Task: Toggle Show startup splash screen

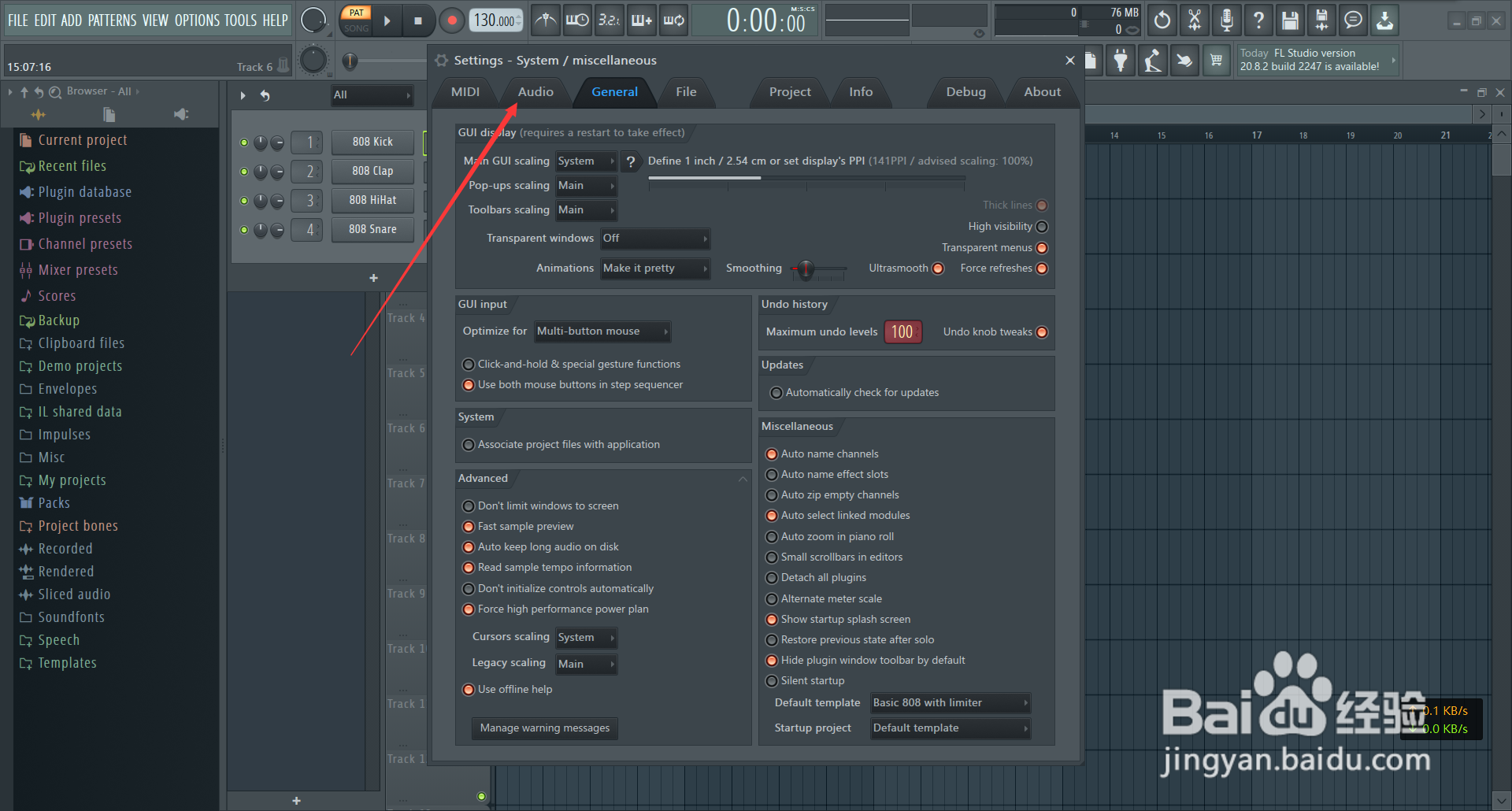Action: [772, 620]
